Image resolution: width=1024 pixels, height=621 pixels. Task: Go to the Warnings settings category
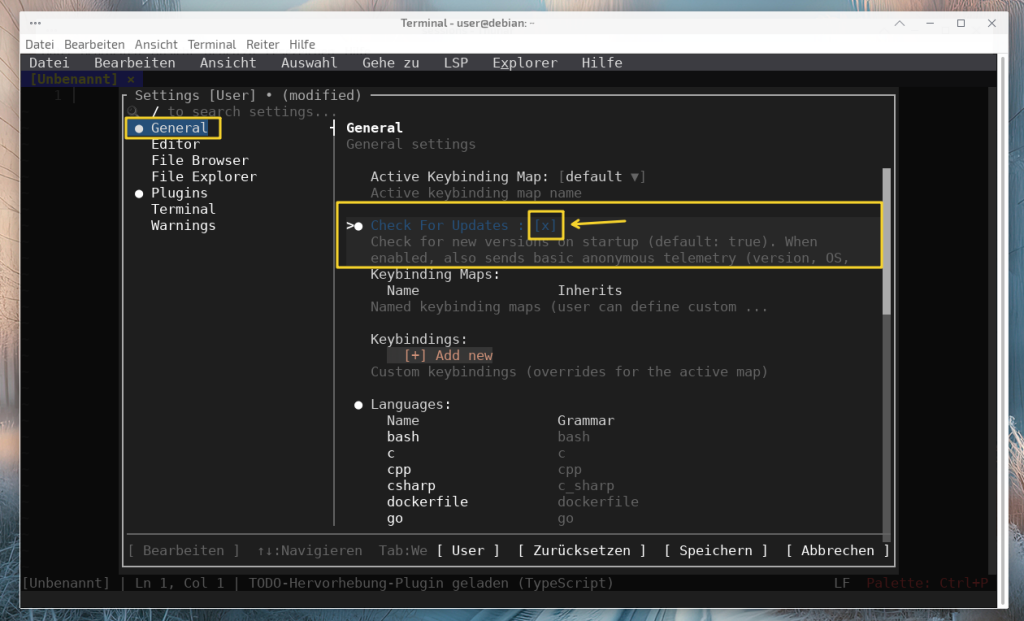(183, 225)
